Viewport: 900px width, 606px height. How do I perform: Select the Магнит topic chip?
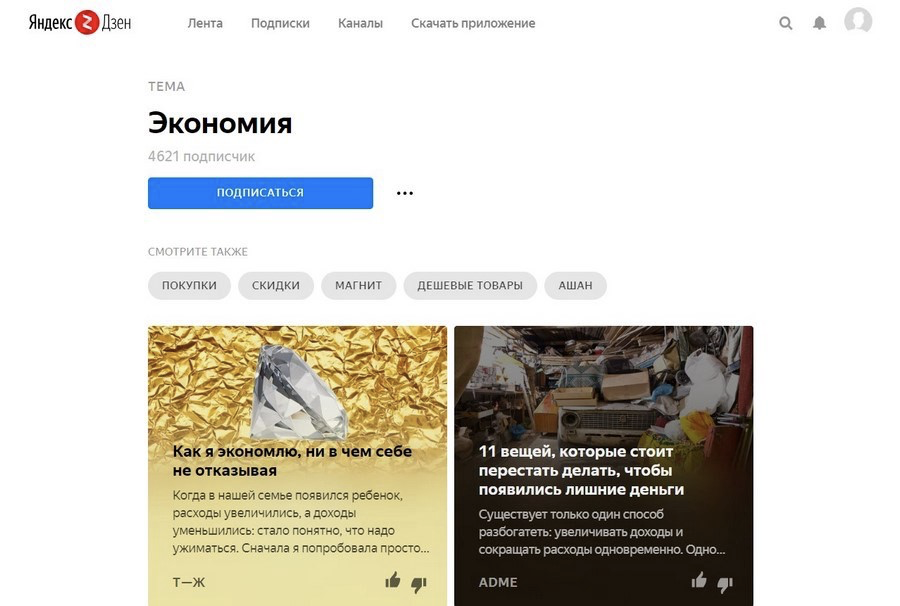(359, 285)
